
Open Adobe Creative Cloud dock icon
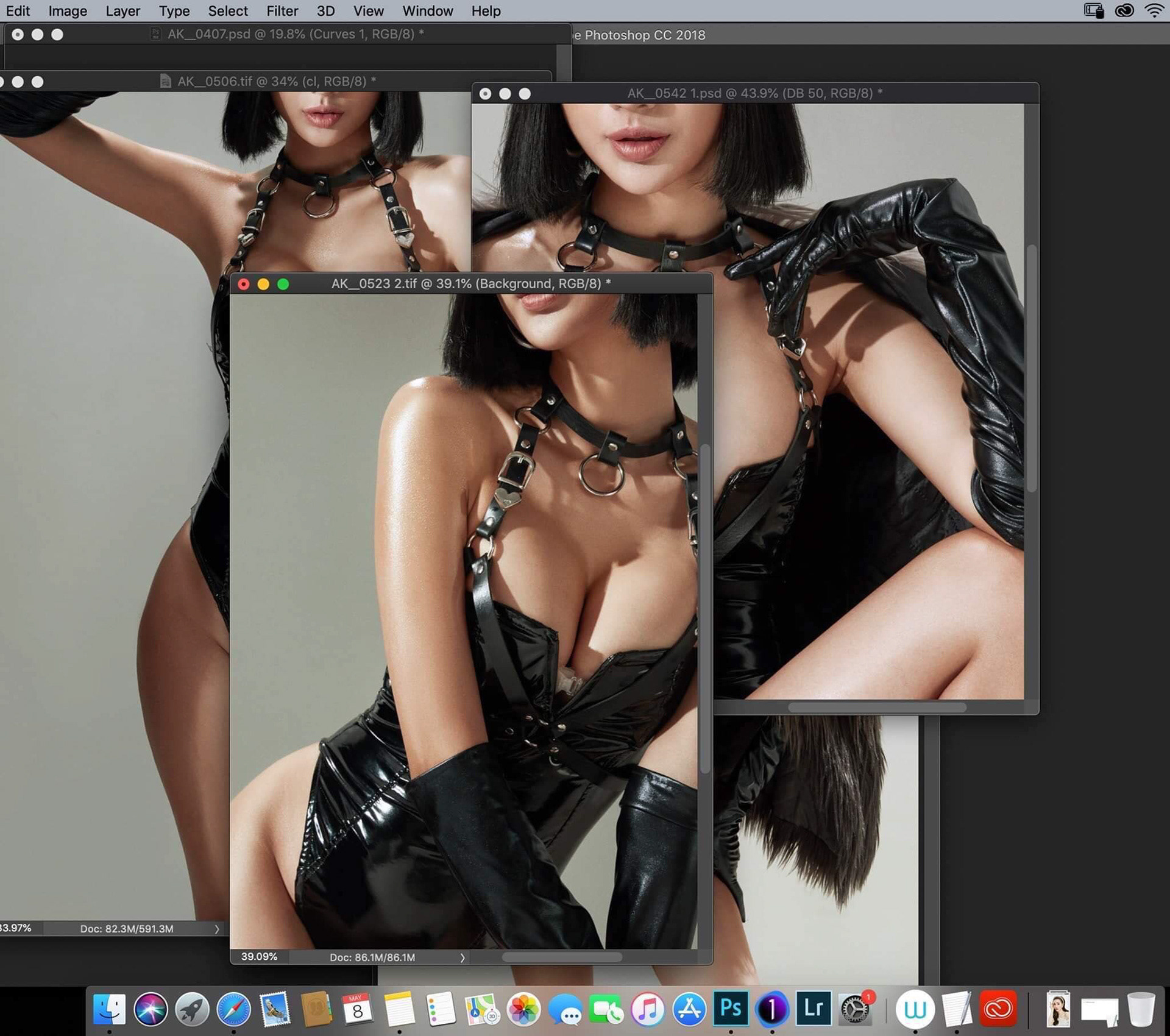998,1009
